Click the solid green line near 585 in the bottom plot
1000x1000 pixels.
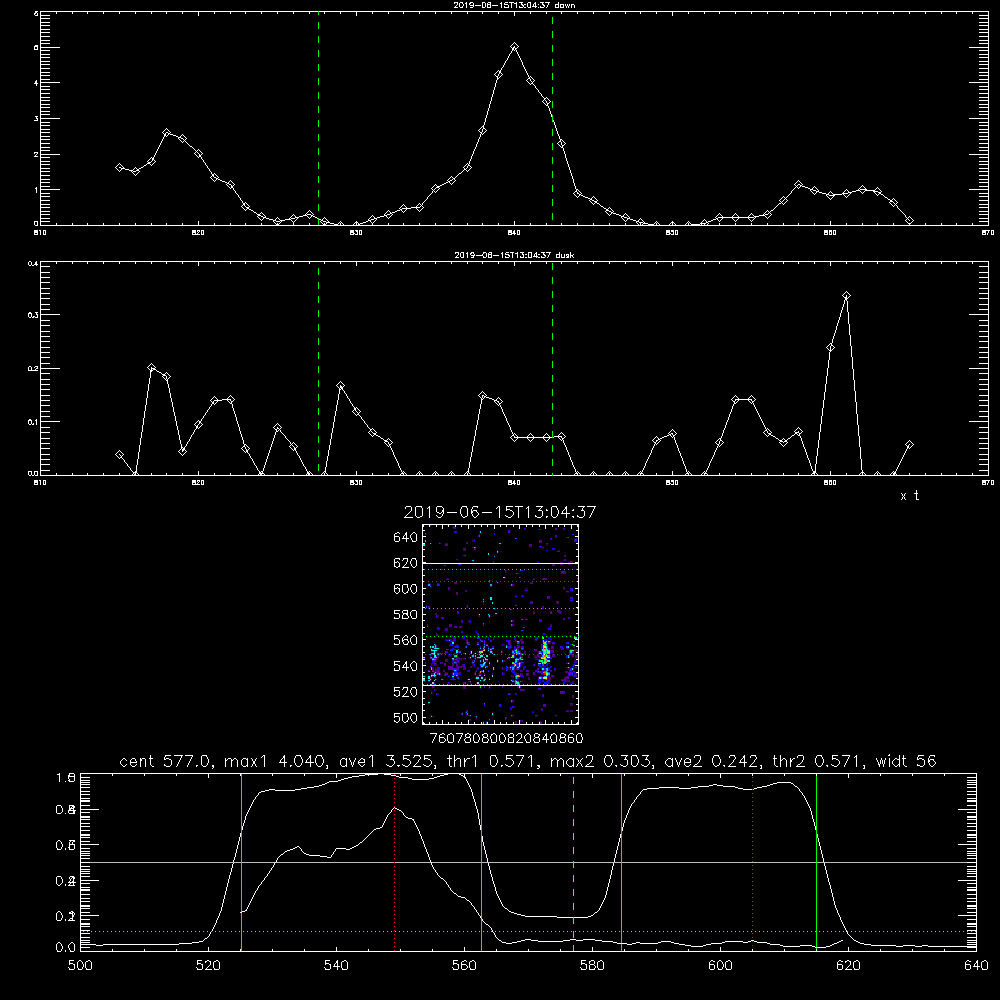[x=621, y=862]
